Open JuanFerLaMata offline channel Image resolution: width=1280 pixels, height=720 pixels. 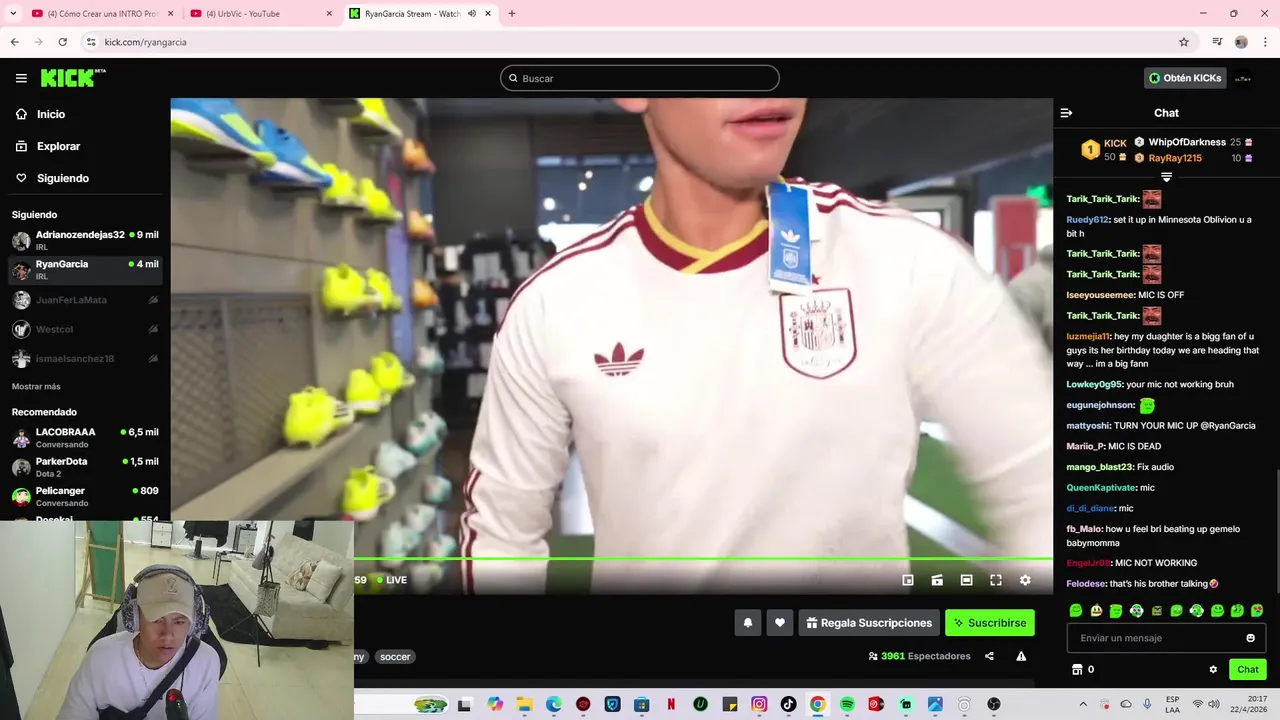[85, 300]
